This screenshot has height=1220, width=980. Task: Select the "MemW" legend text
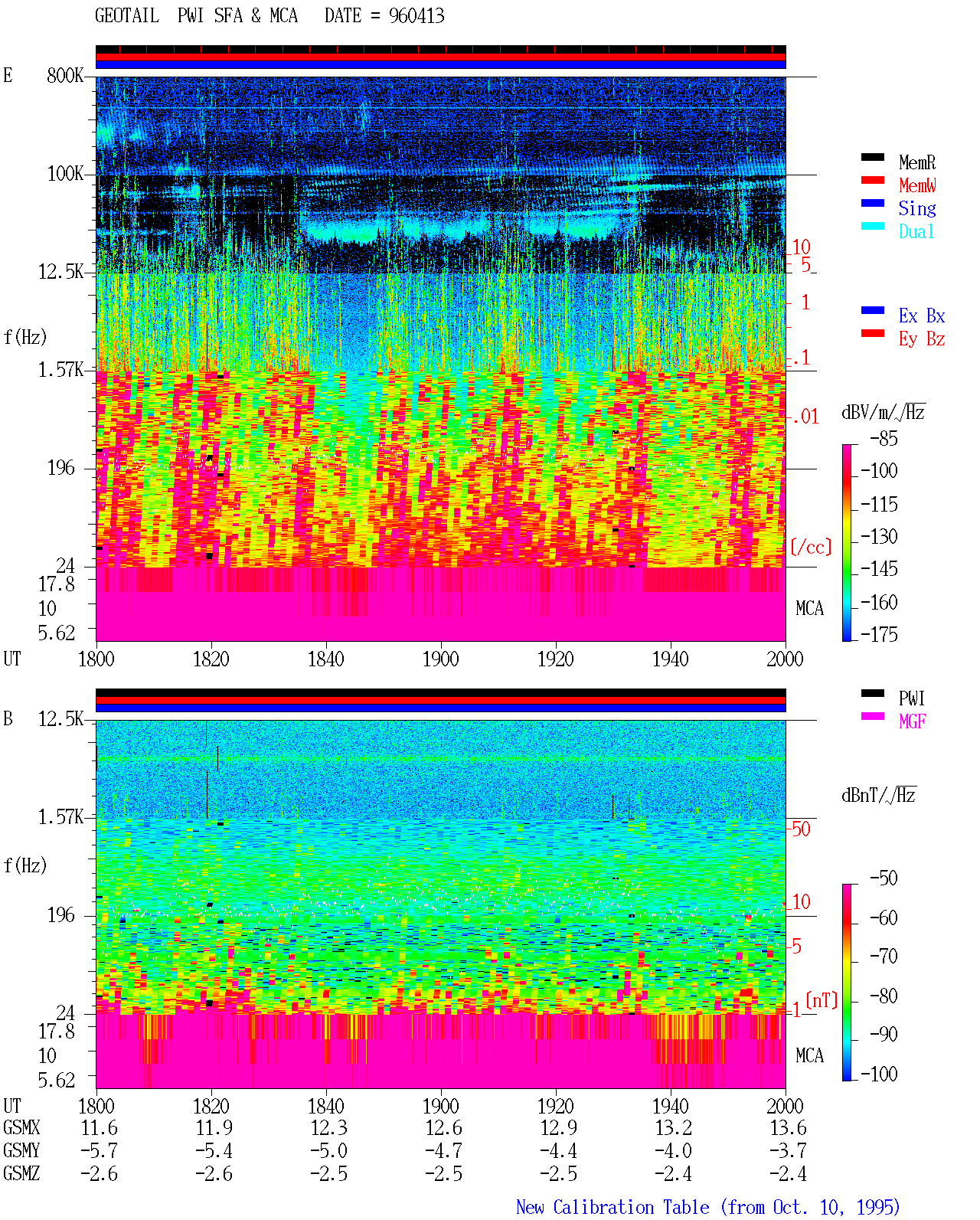pos(917,185)
